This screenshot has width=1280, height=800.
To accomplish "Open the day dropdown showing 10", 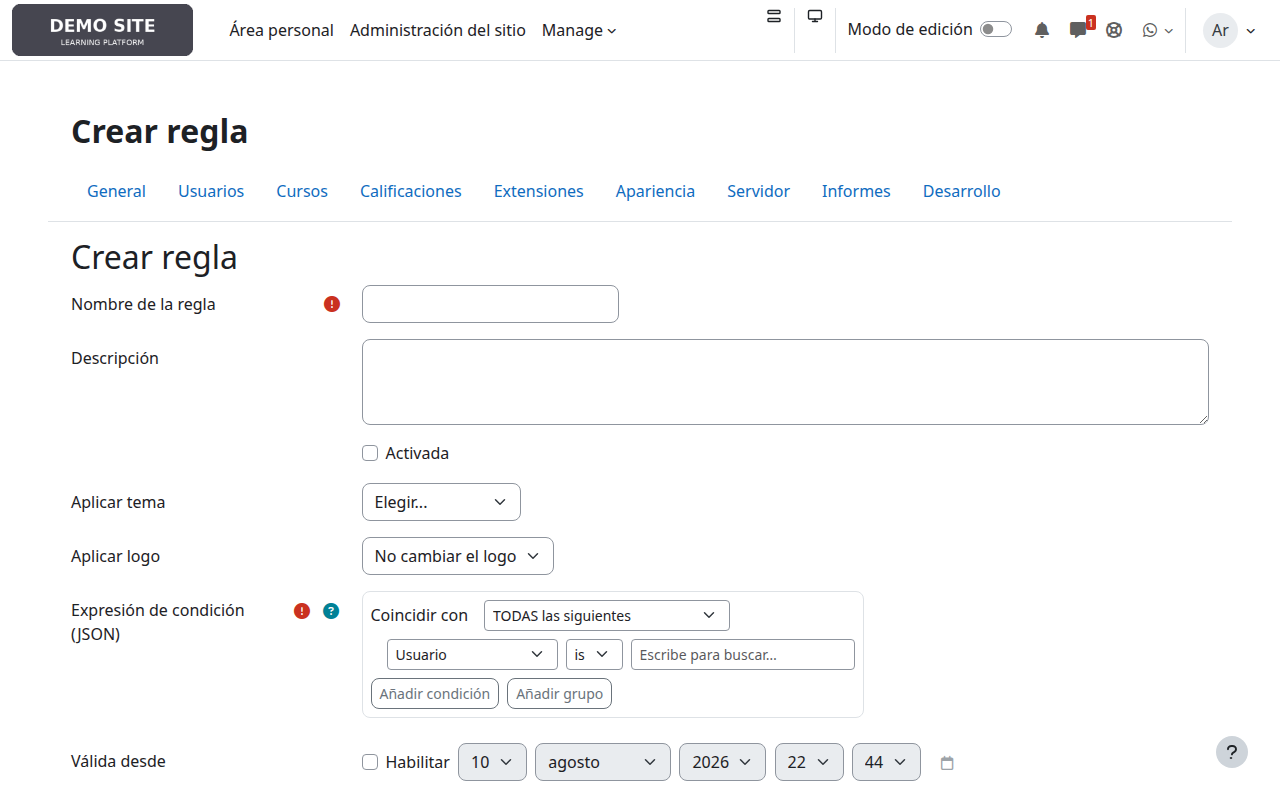I will pos(492,762).
